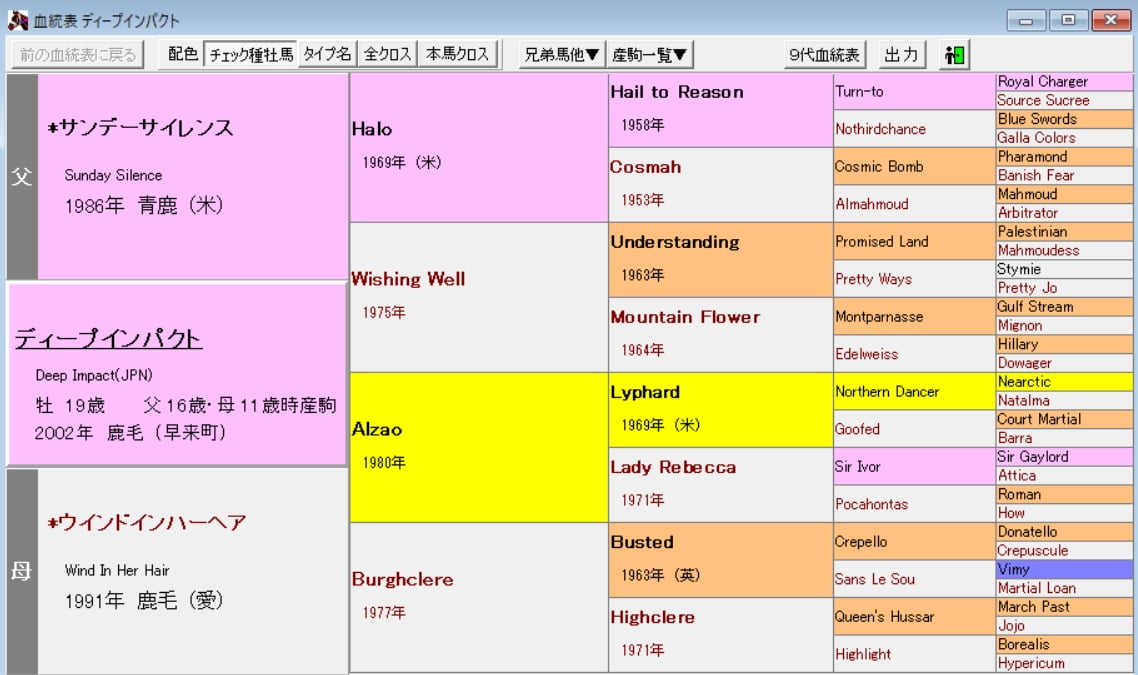Click the blue-highlighted Vimy cell
Screen dimensions: 1138x675
pyautogui.click(x=1064, y=569)
